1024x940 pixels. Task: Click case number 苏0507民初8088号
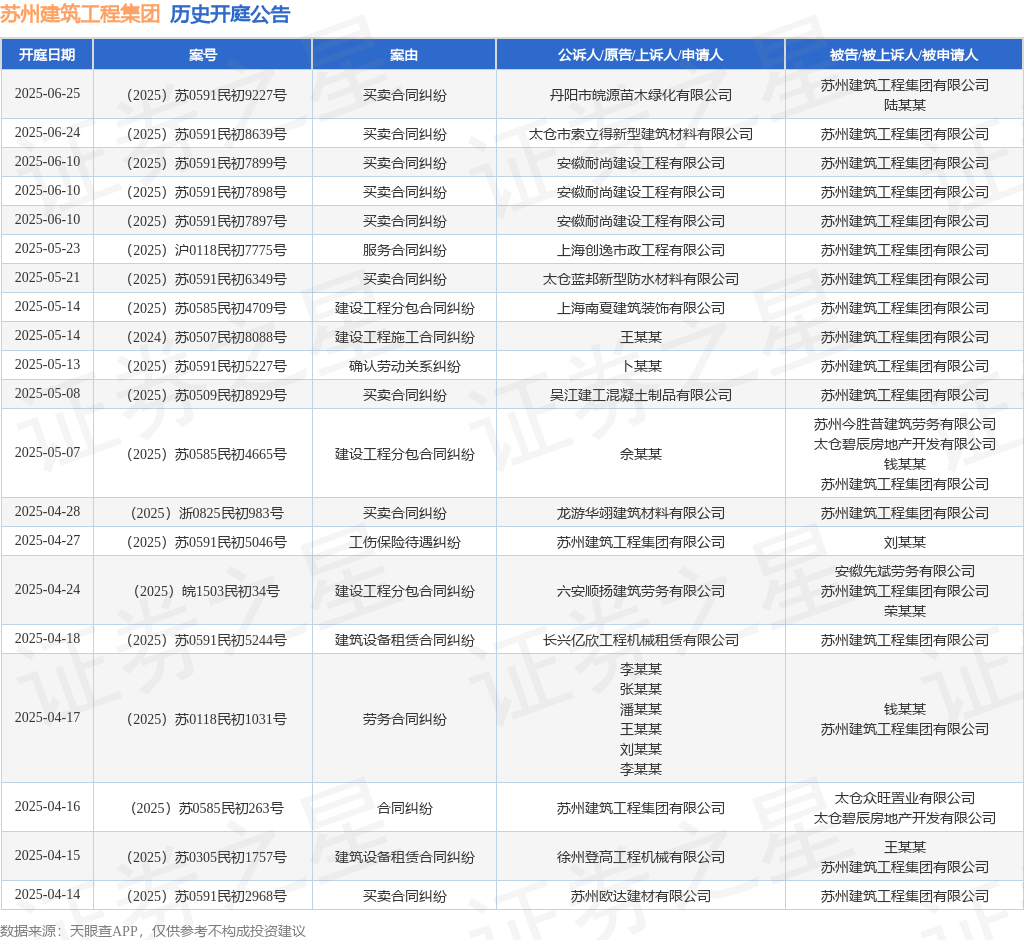click(x=206, y=338)
